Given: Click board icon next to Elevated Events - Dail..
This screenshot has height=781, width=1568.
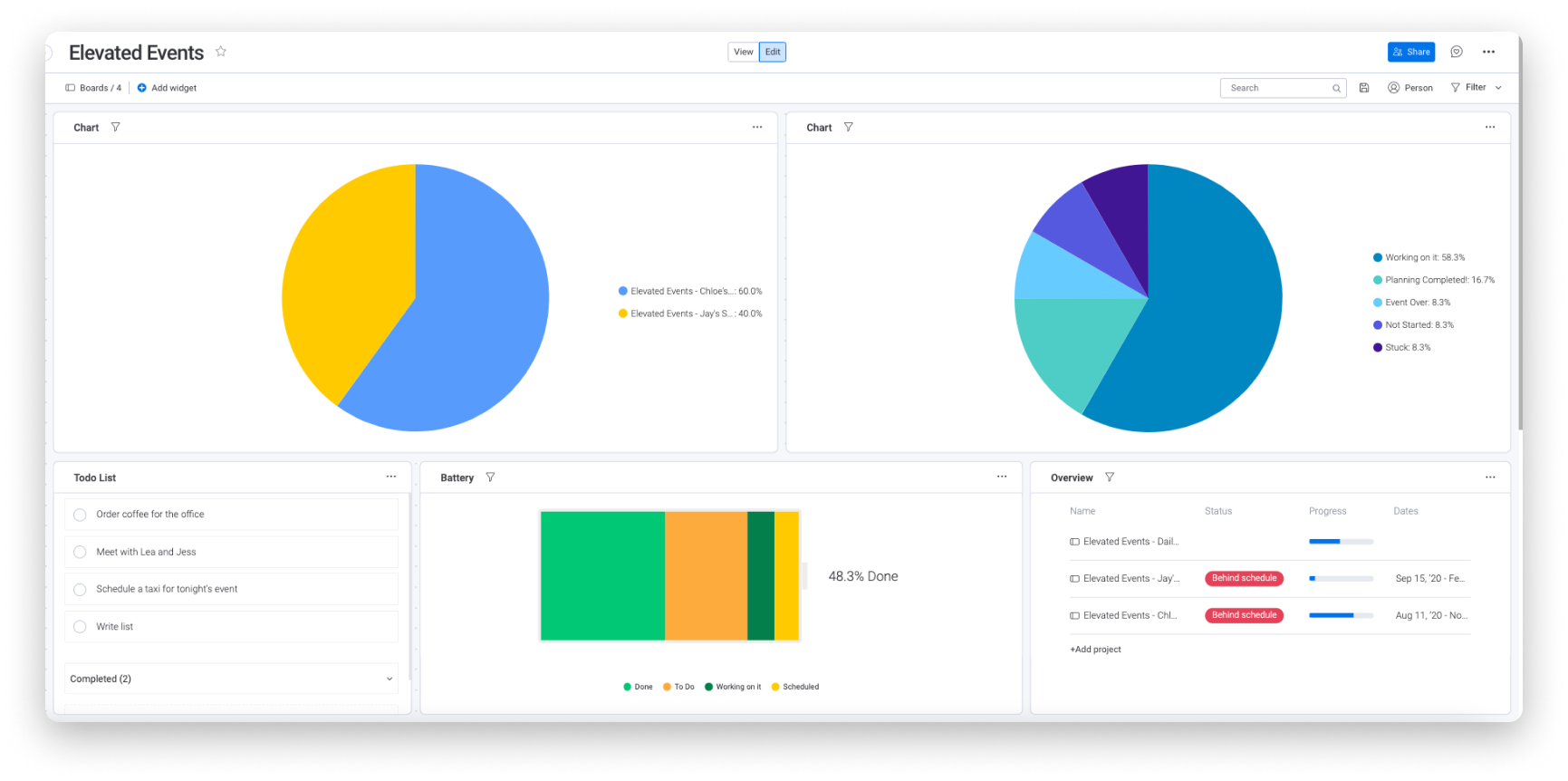Looking at the screenshot, I should 1074,542.
